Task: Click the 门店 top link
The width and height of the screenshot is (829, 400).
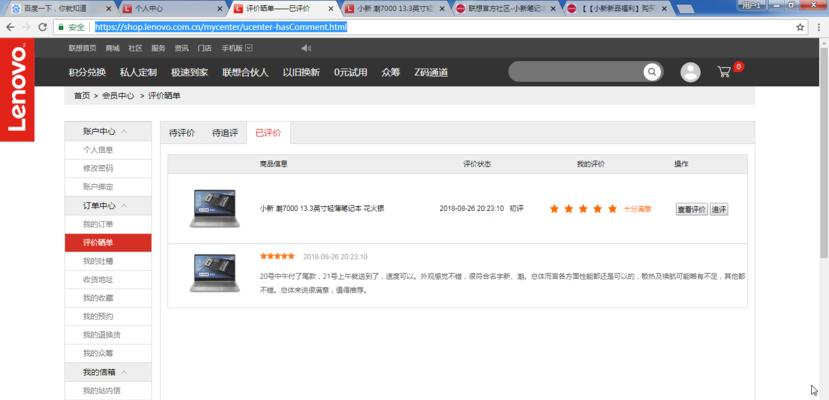Action: pos(205,48)
